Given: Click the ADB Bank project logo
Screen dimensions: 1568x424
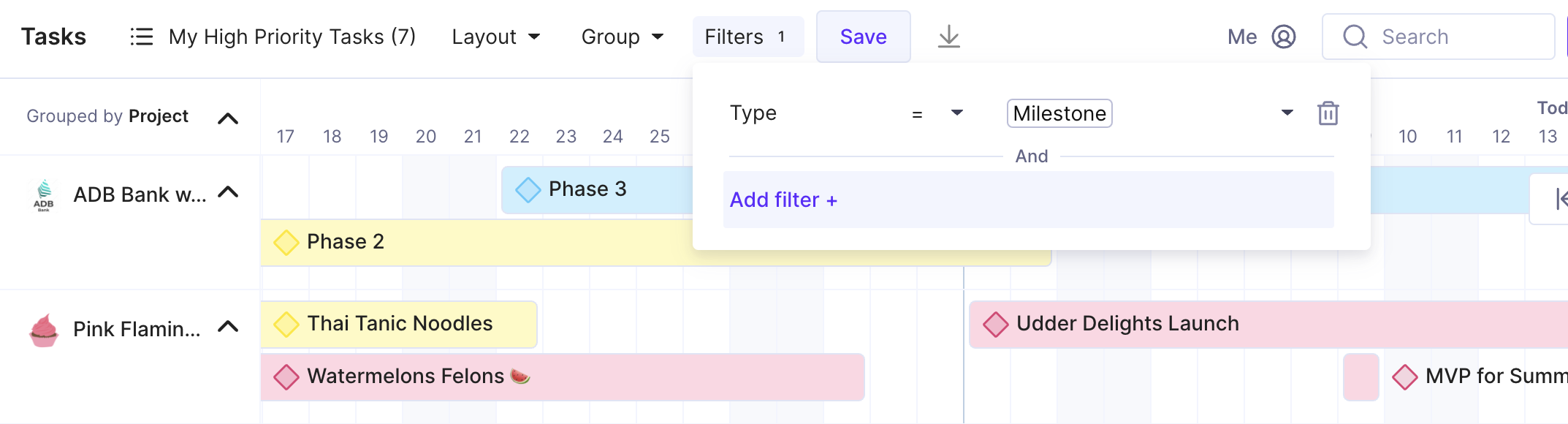Looking at the screenshot, I should click(44, 195).
